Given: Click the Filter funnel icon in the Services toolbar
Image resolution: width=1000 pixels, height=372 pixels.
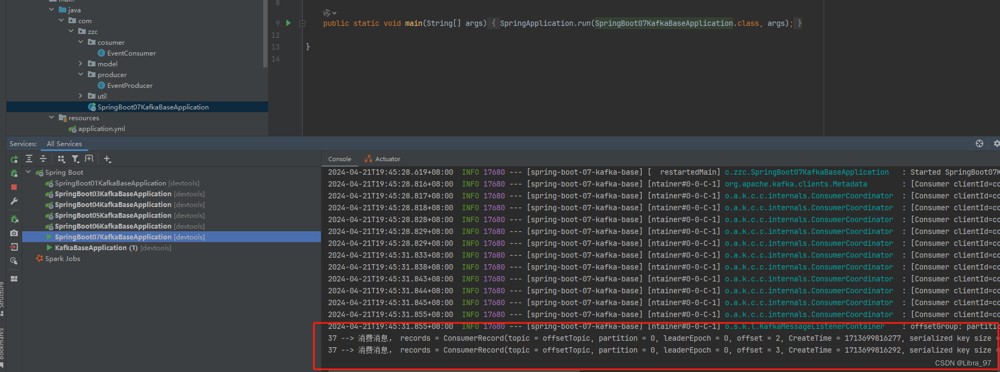Looking at the screenshot, I should [x=75, y=159].
